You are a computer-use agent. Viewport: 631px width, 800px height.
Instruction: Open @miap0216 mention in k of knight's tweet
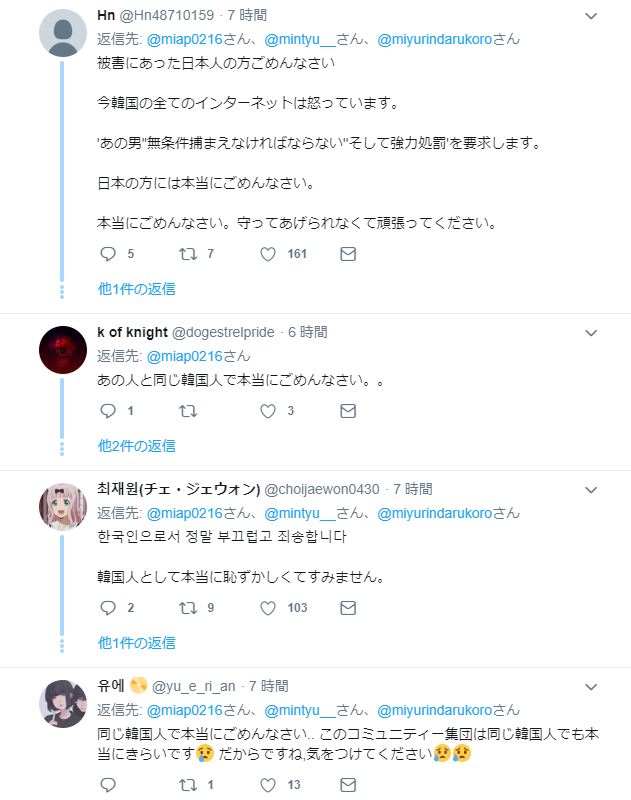point(184,356)
